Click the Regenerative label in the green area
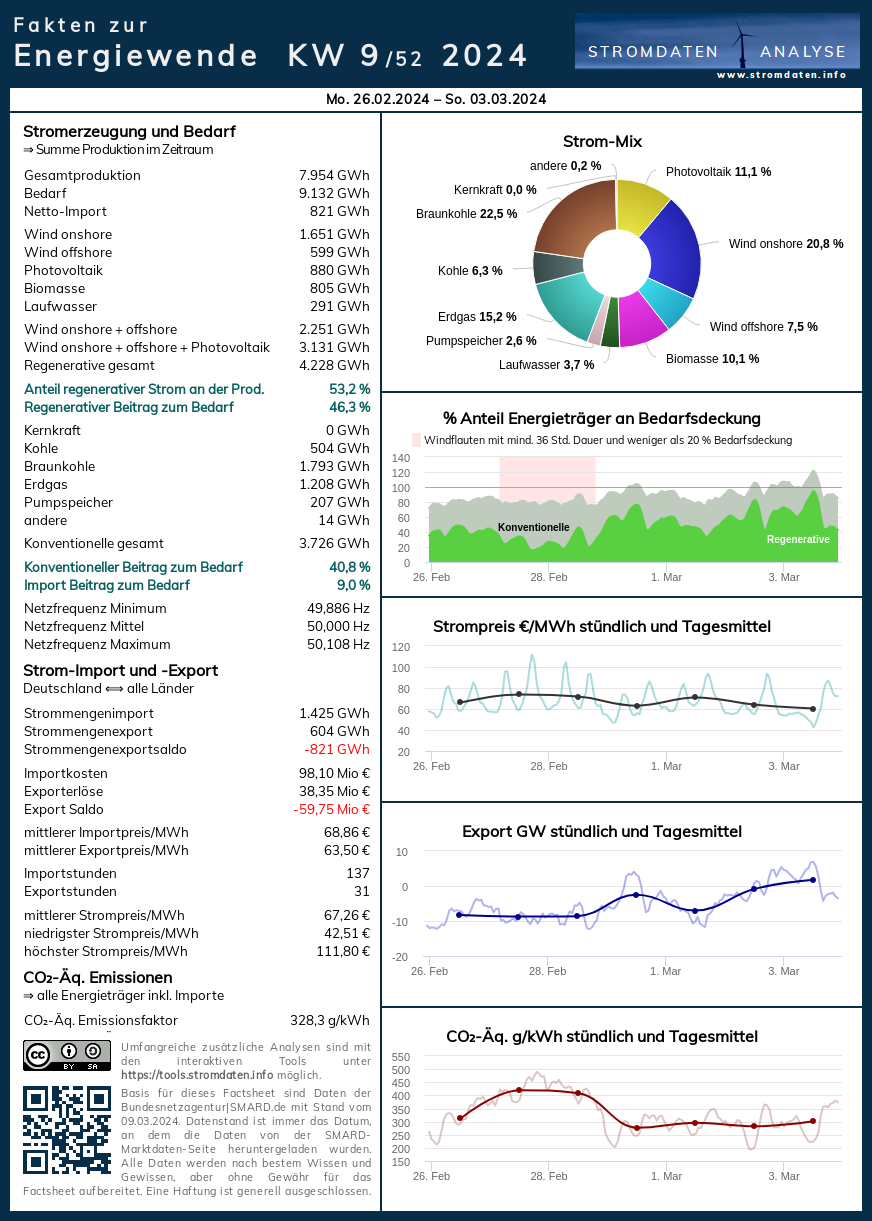 coord(798,539)
